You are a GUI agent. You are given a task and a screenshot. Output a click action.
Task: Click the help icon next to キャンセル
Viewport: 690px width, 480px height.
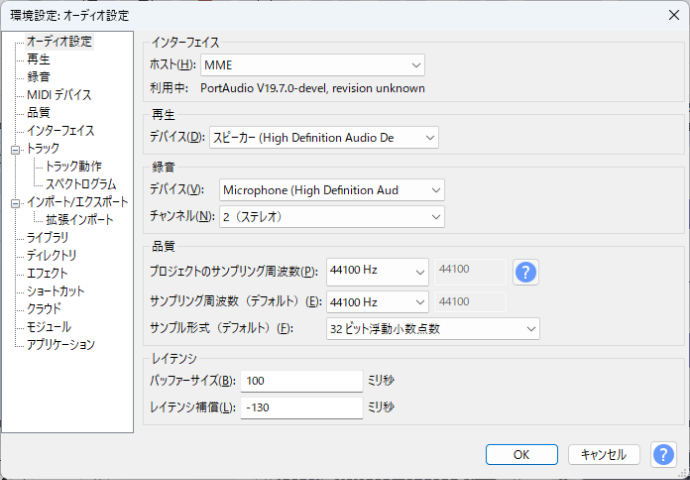663,454
